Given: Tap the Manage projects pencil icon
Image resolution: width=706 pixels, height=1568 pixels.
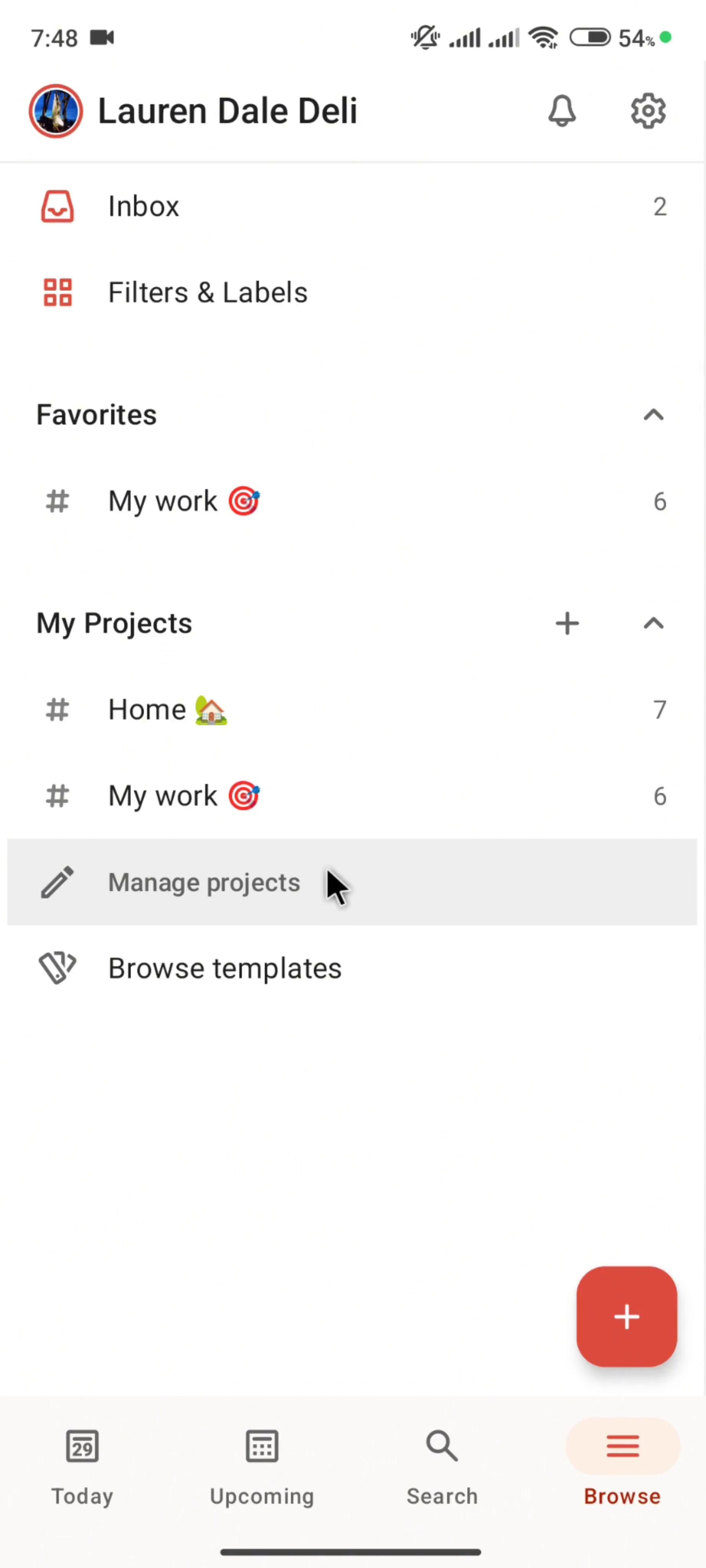Looking at the screenshot, I should tap(57, 883).
